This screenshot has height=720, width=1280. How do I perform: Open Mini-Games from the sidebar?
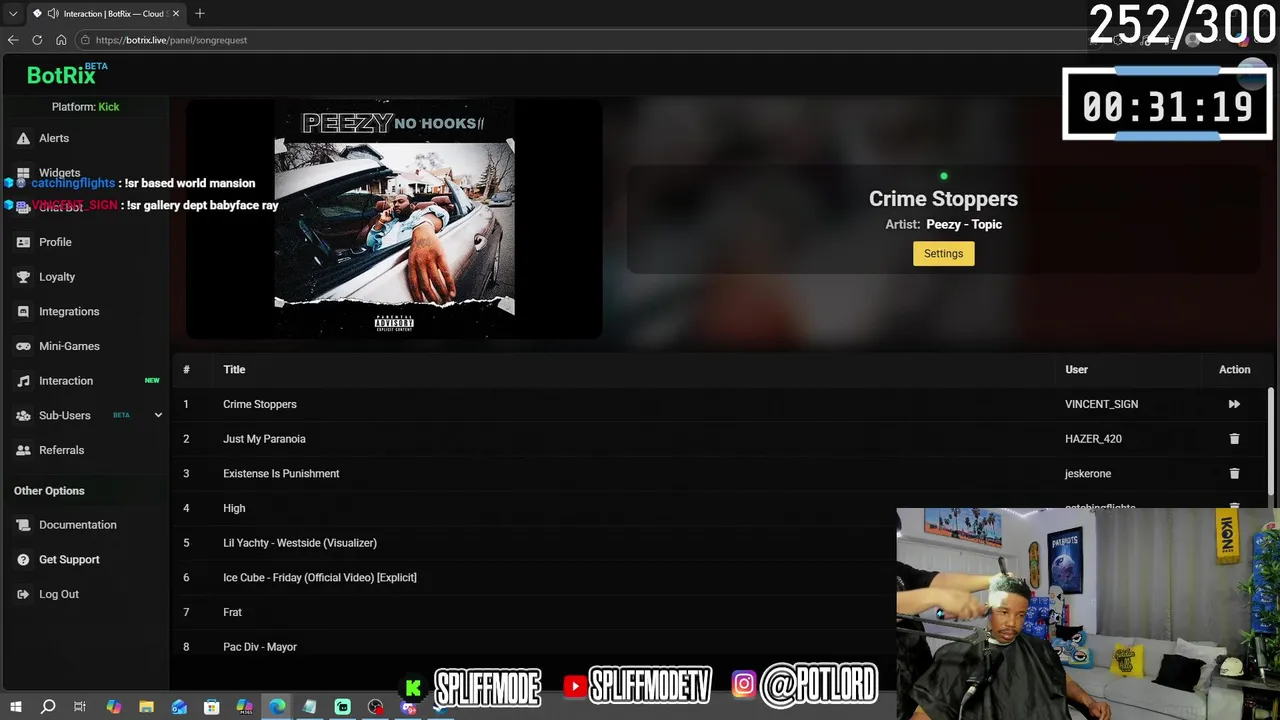(x=69, y=346)
